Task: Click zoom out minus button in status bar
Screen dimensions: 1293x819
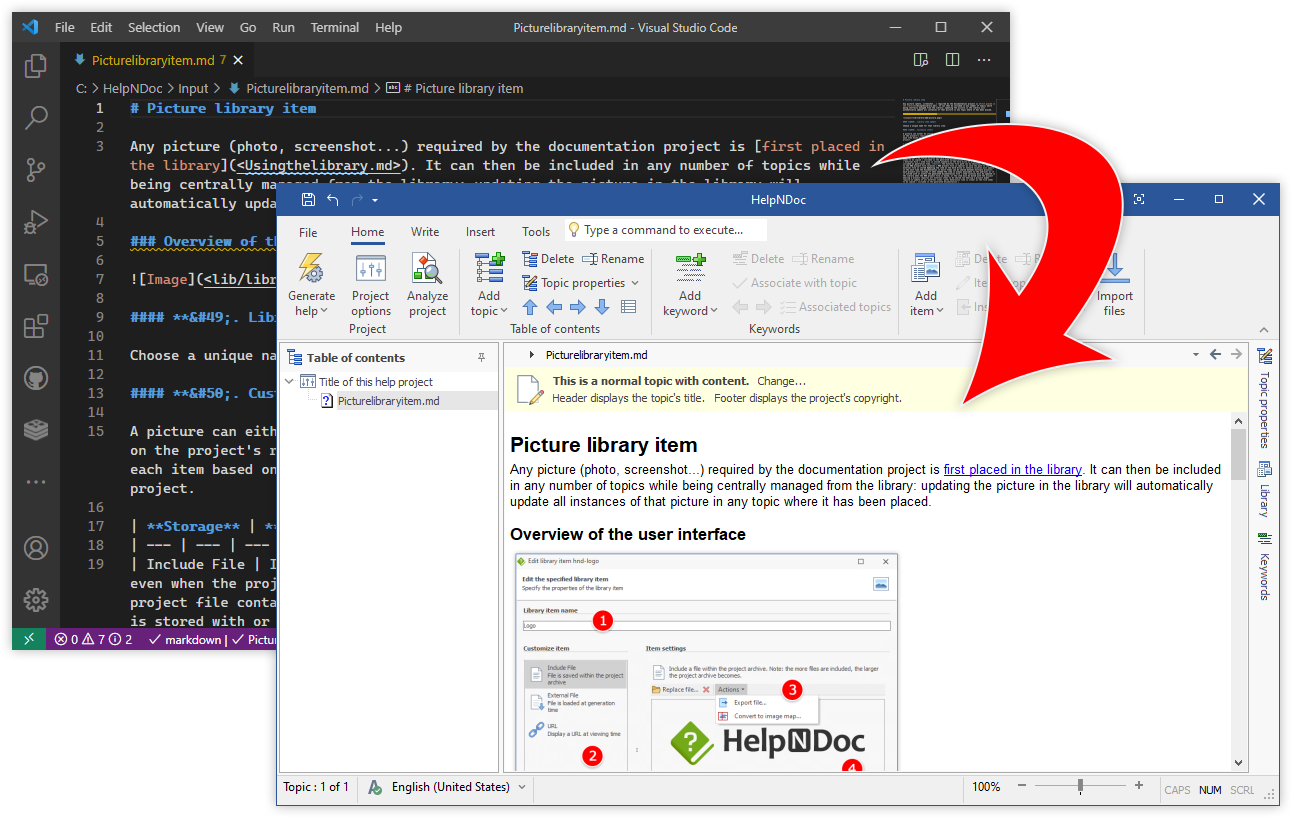Action: pyautogui.click(x=1024, y=787)
